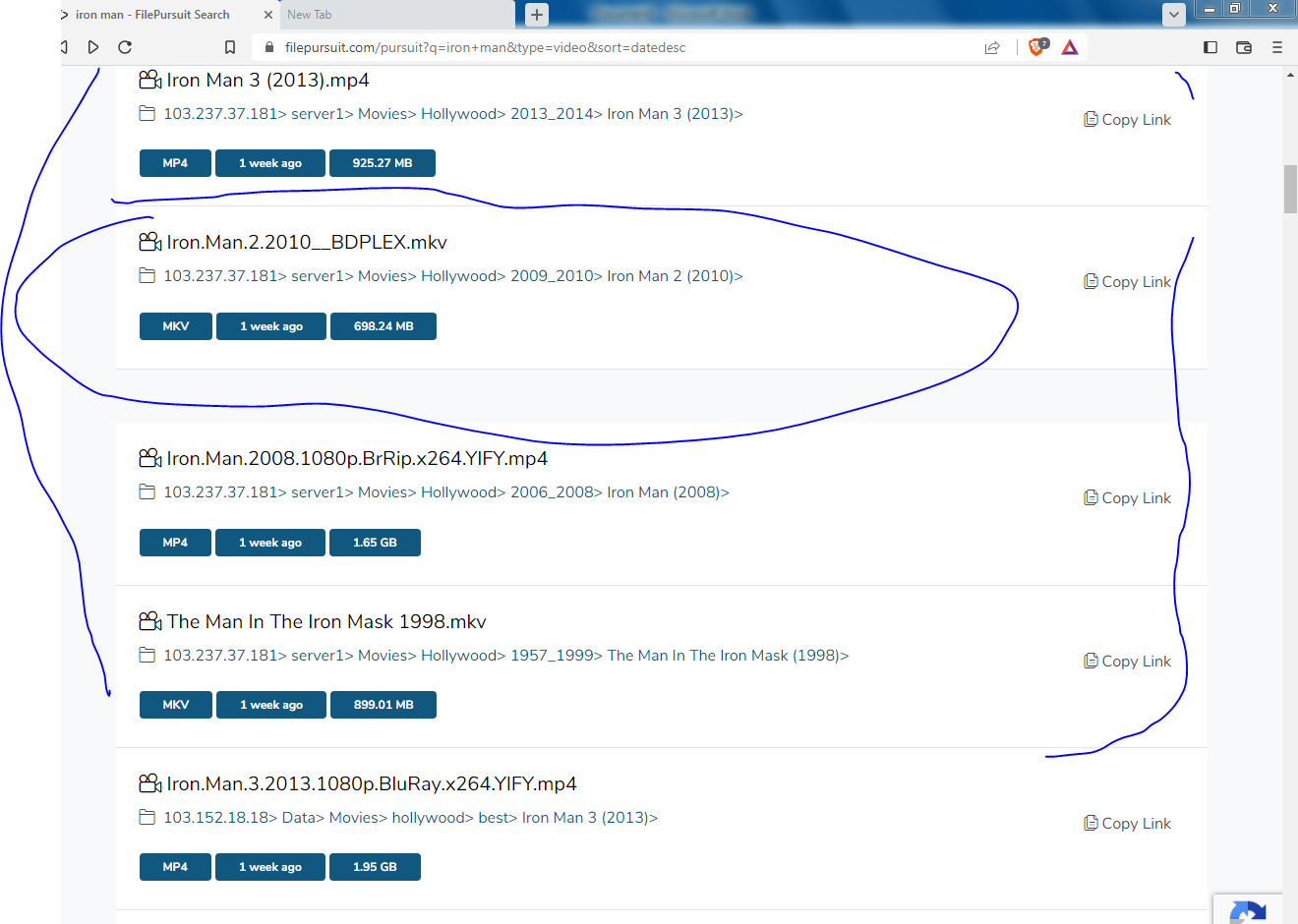Viewport: 1298px width, 924px height.
Task: Click the scrollbar up arrow
Action: [x=1290, y=75]
